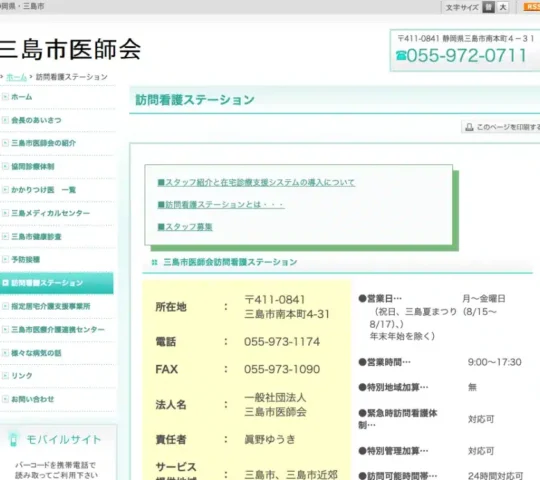The width and height of the screenshot is (540, 480).
Task: Follow the 訪問看護ステーションとは link
Action: [221, 205]
